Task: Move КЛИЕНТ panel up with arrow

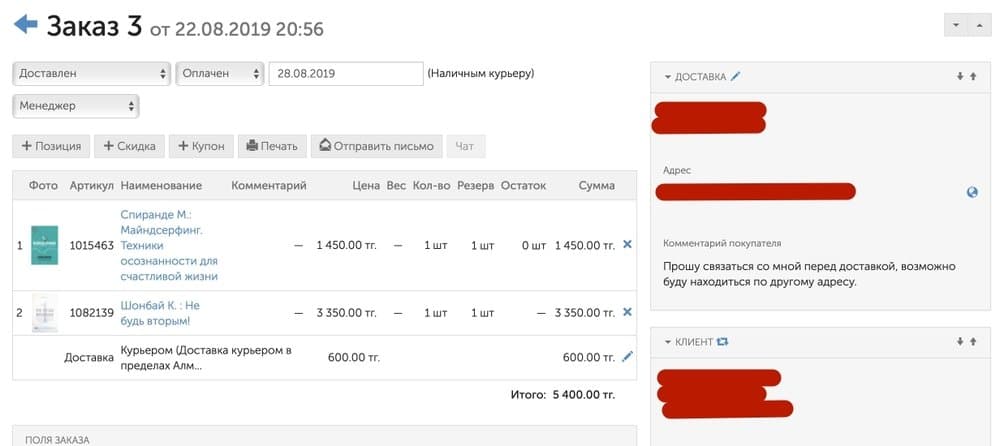Action: tap(973, 342)
